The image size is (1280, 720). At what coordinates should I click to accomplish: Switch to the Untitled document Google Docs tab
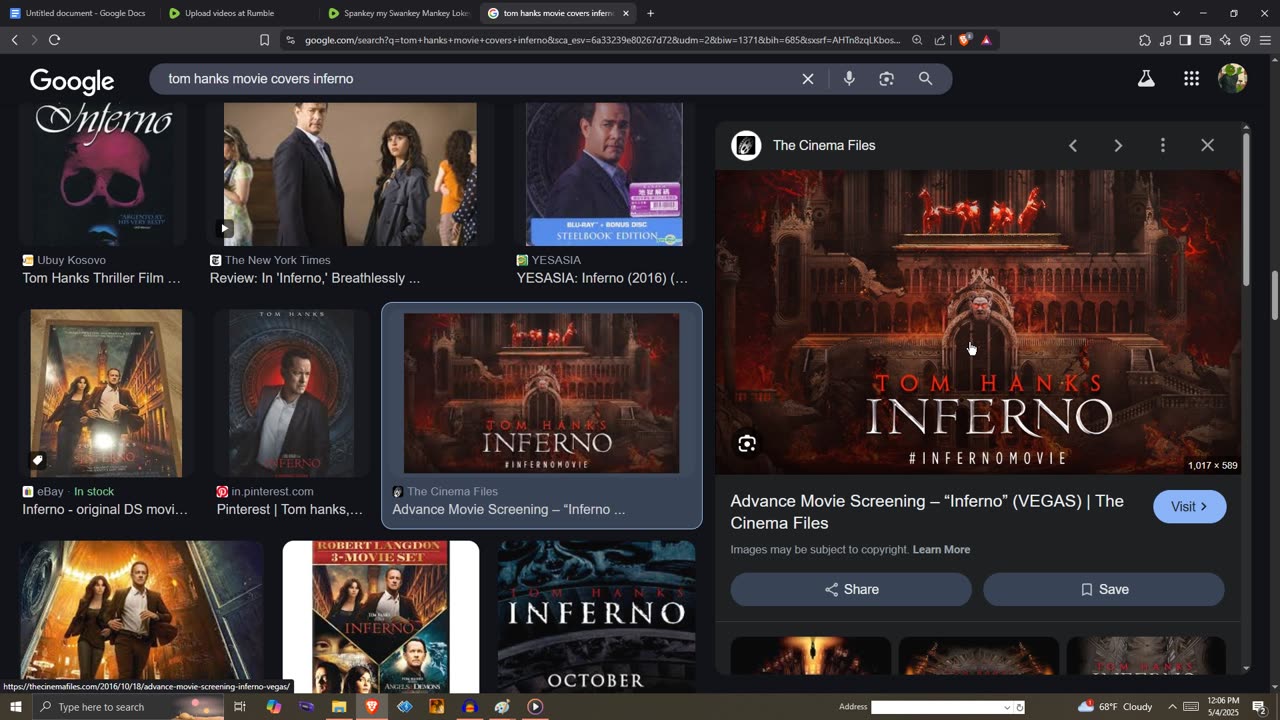[78, 13]
